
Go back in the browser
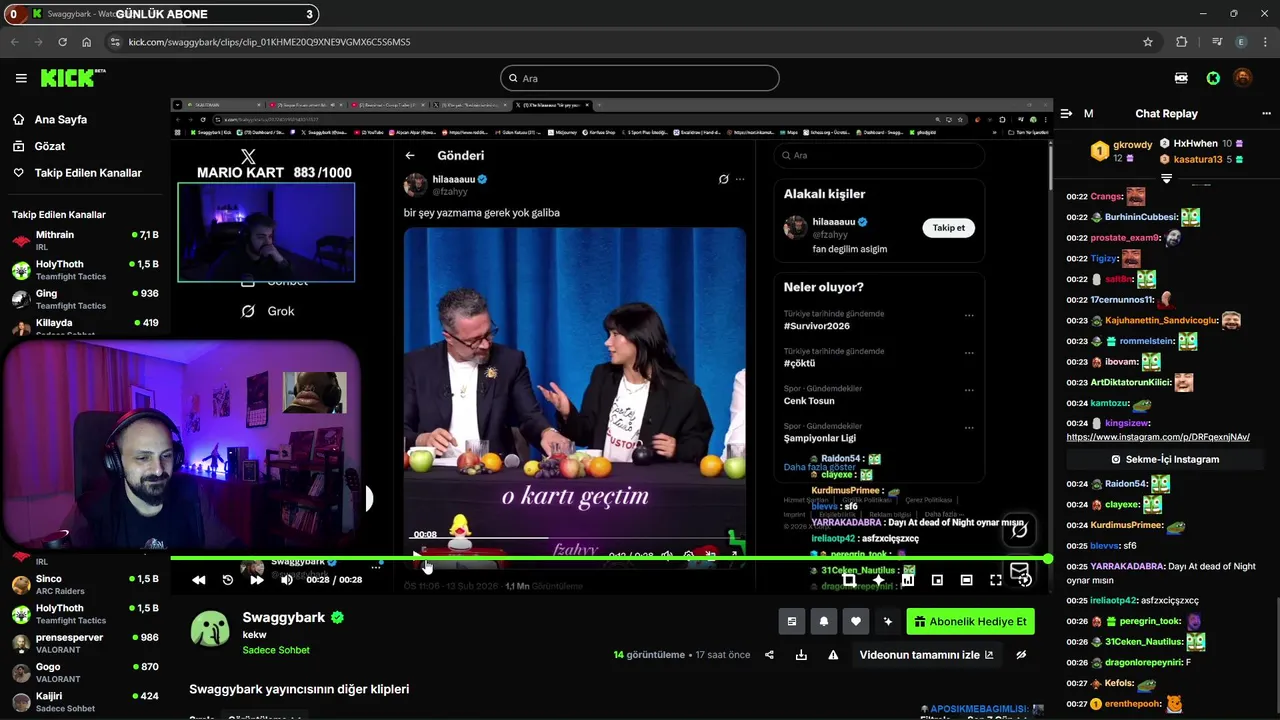click(14, 42)
